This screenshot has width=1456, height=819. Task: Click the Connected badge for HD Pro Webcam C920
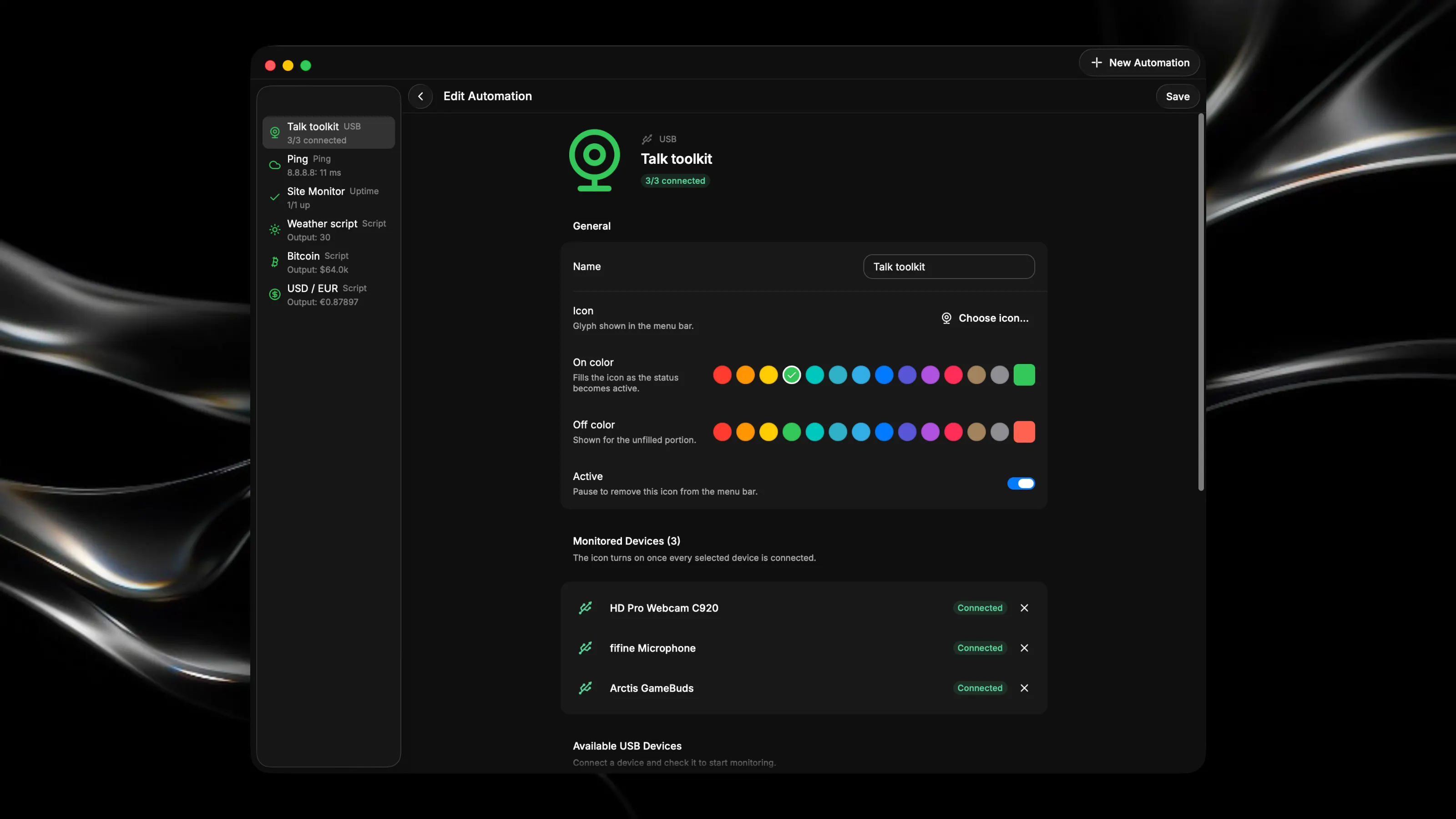pyautogui.click(x=980, y=607)
